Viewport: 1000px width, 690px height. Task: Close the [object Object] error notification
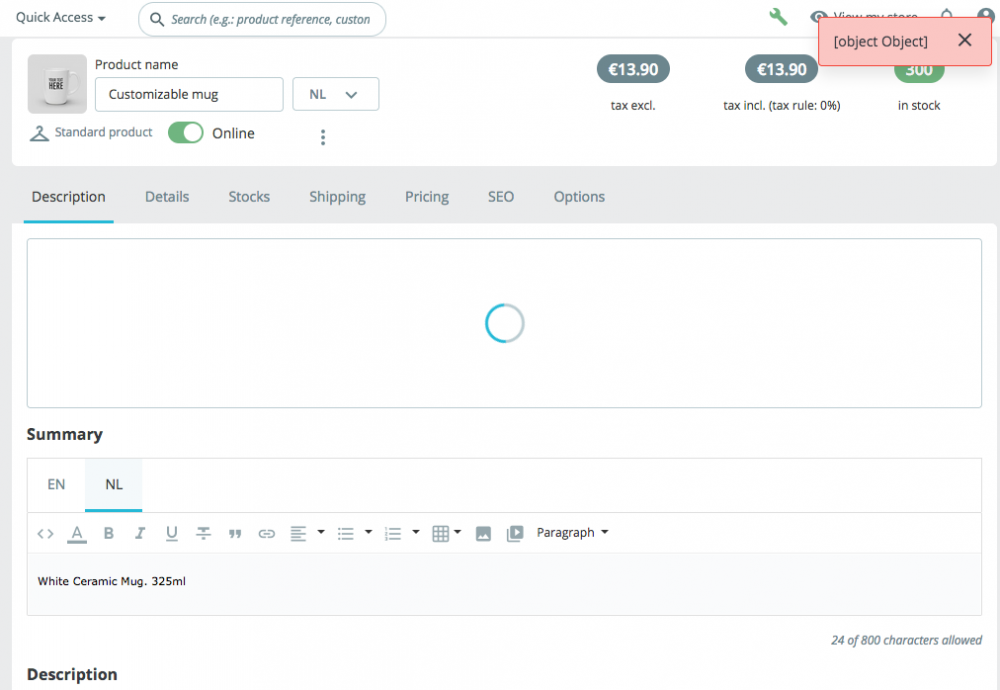pos(964,40)
